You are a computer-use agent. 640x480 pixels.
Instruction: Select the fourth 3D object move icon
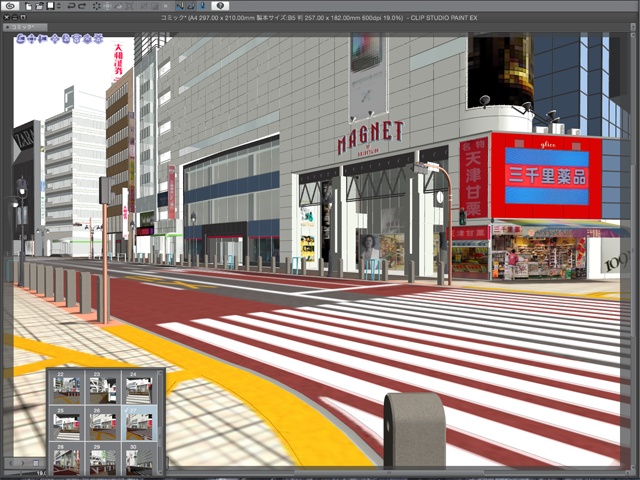pyautogui.click(x=55, y=39)
